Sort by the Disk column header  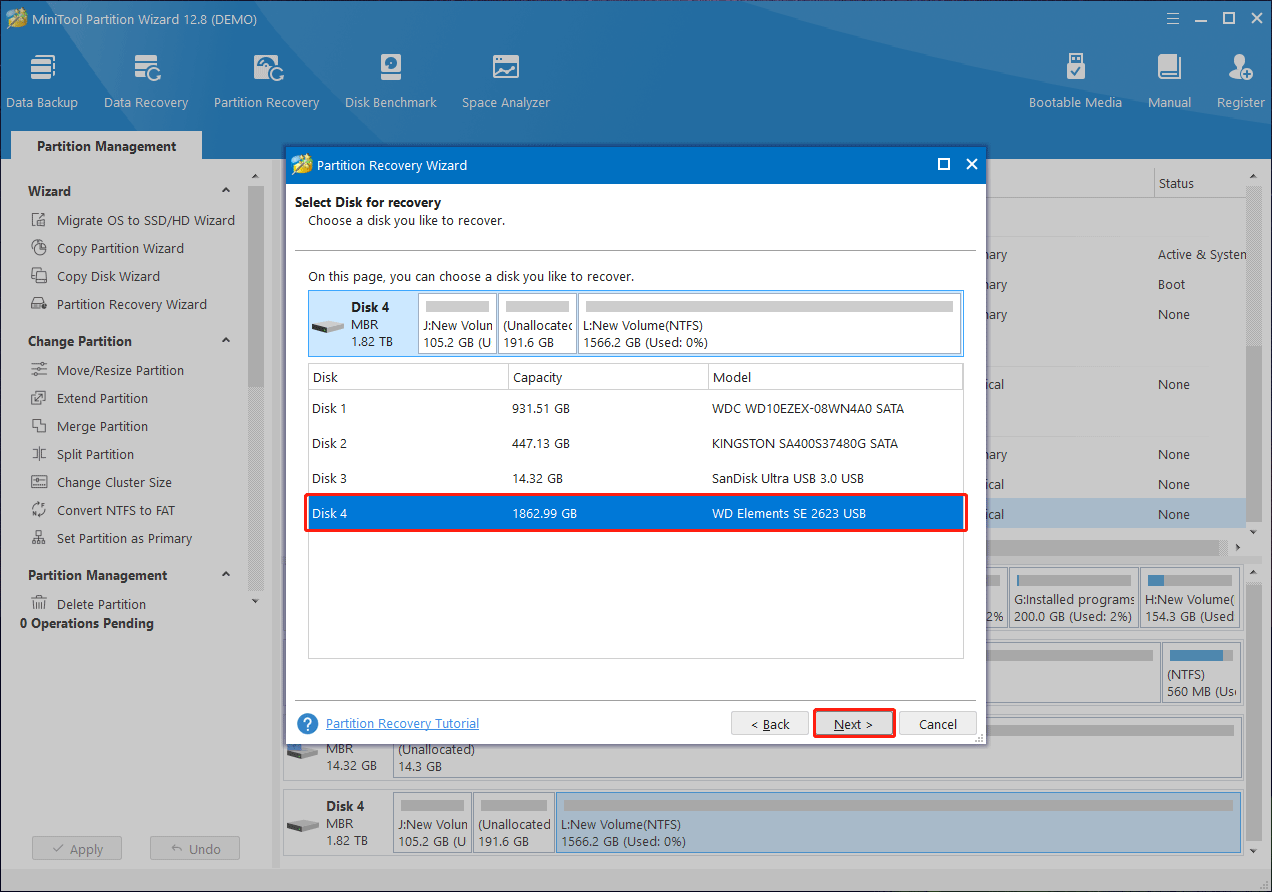(408, 377)
